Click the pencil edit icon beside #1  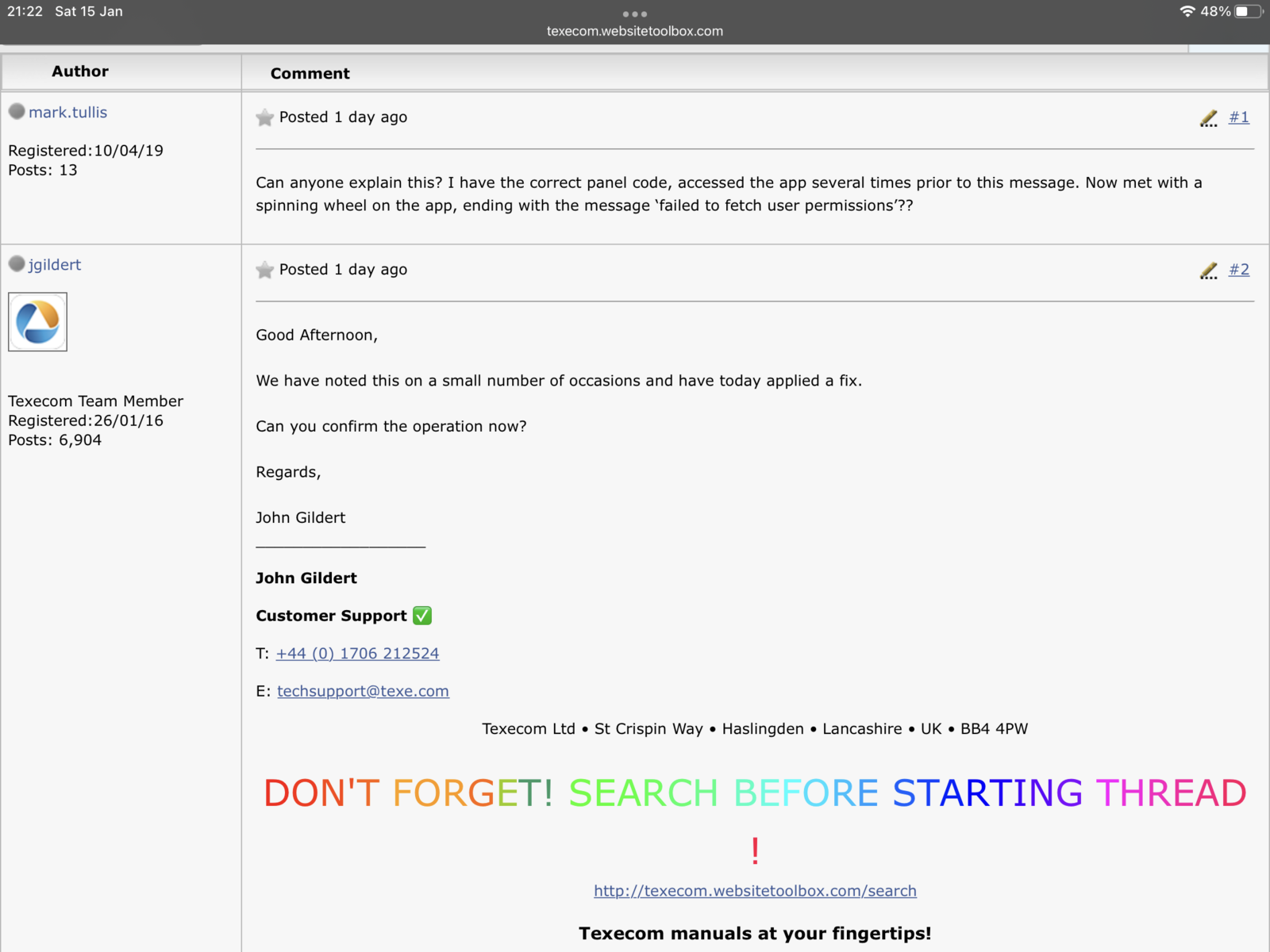click(x=1208, y=118)
